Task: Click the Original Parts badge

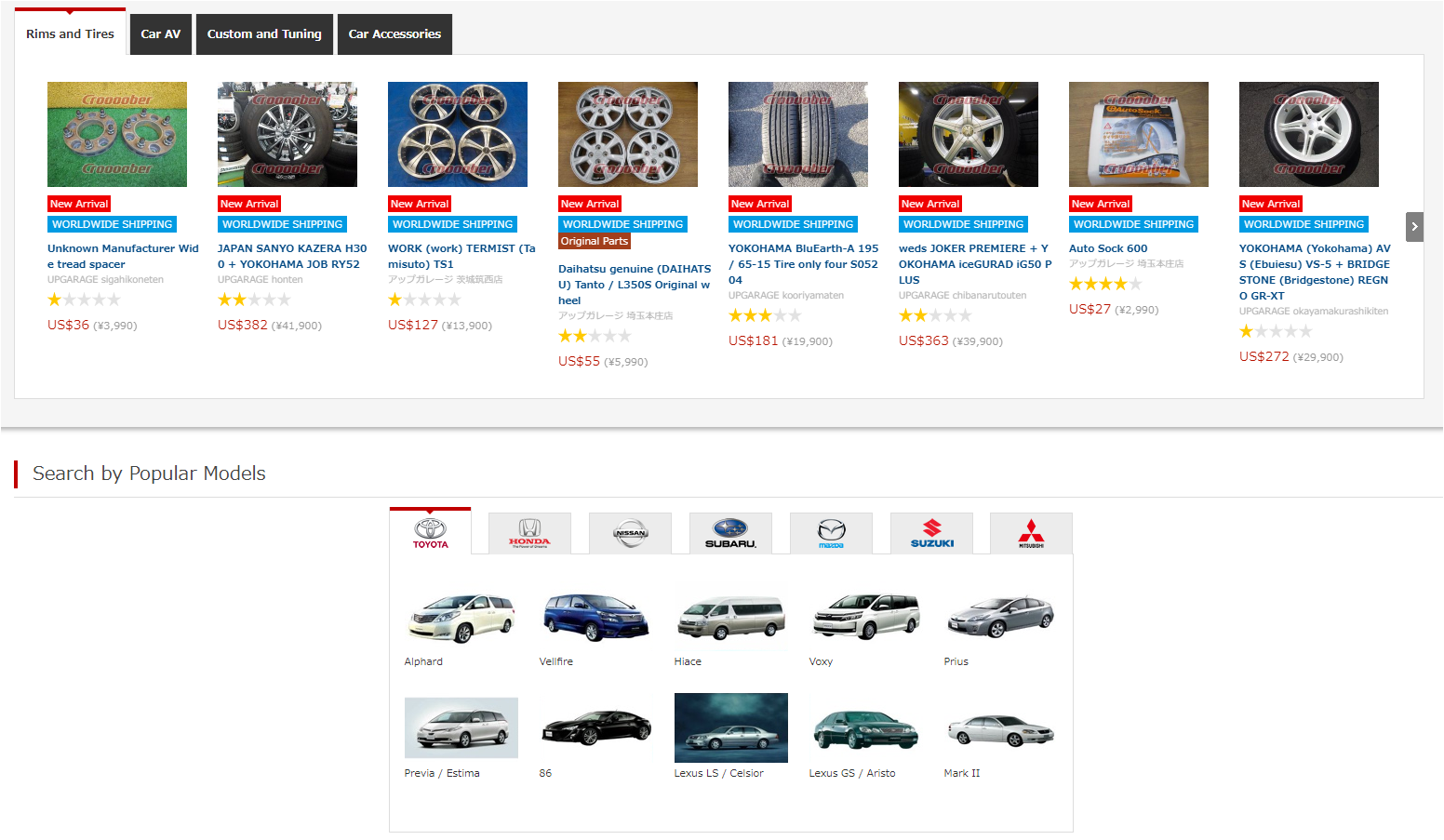Action: point(595,241)
